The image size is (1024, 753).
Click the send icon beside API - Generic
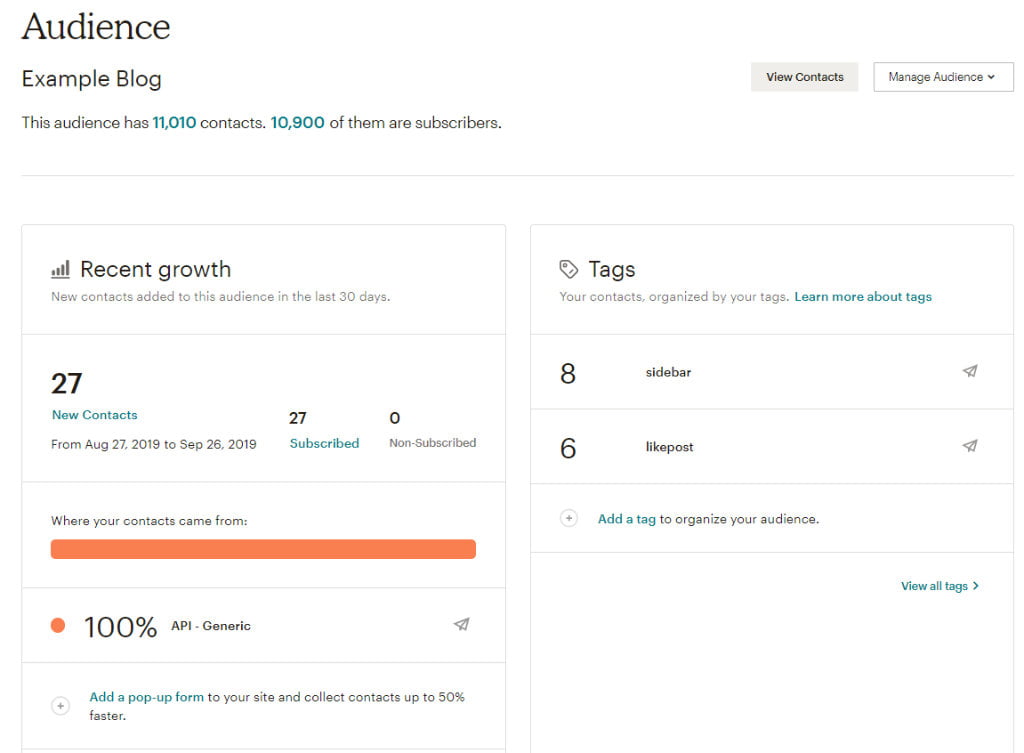461,623
